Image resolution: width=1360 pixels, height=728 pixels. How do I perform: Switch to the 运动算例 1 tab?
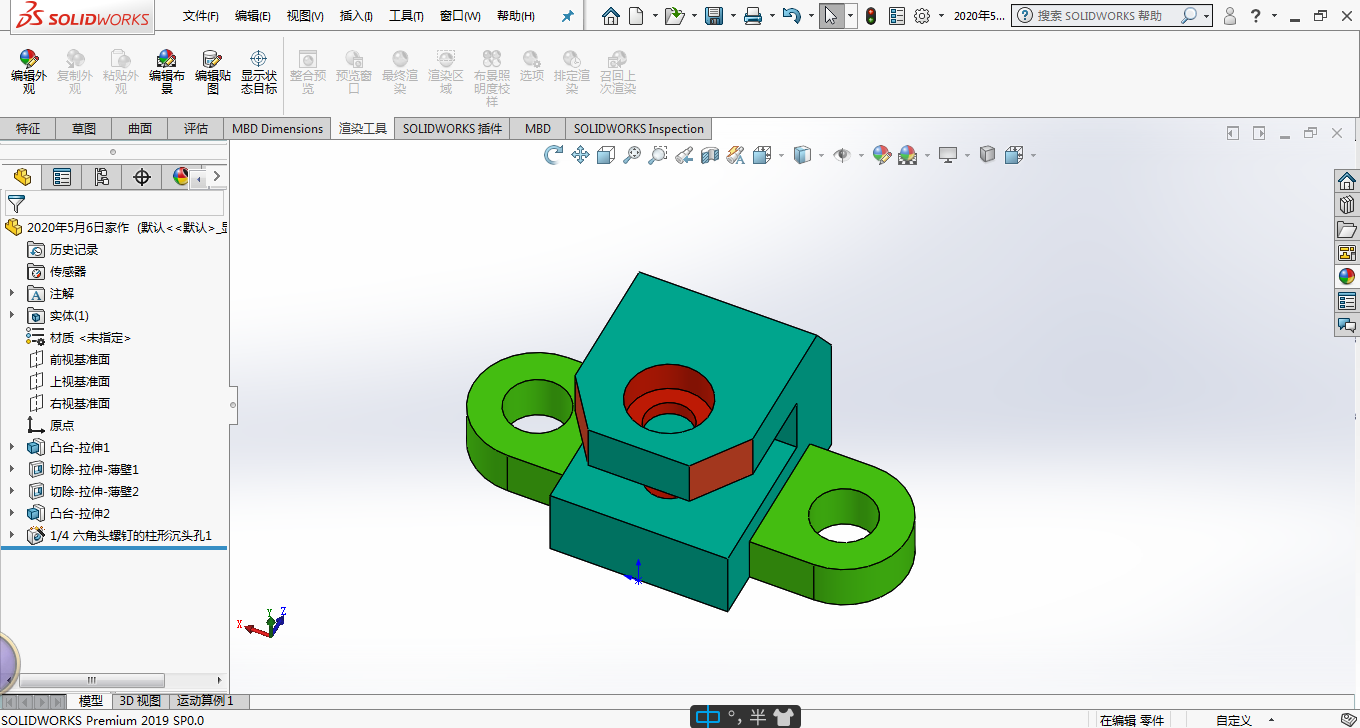tap(205, 701)
